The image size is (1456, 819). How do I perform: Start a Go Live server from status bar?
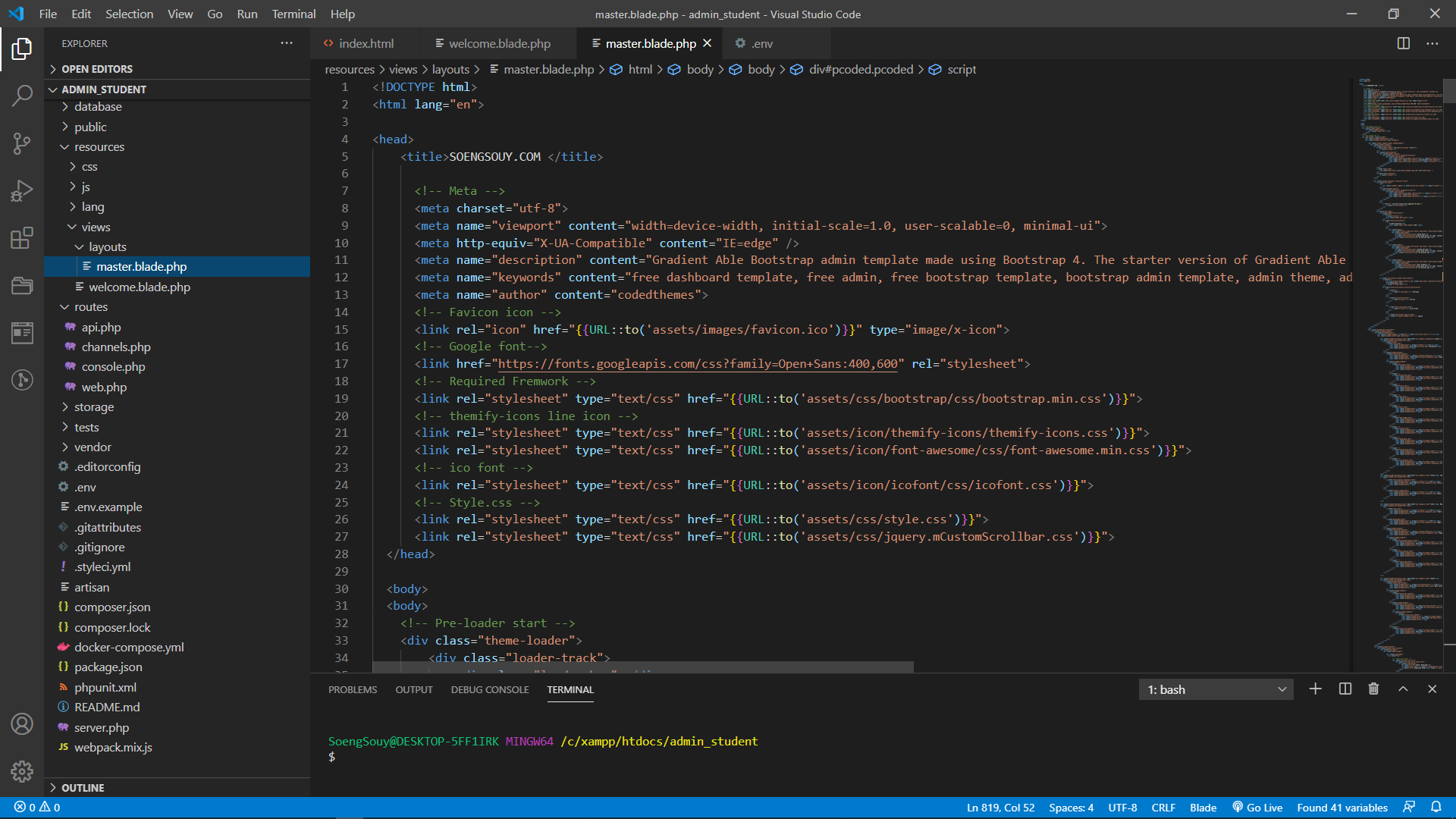pos(1257,807)
